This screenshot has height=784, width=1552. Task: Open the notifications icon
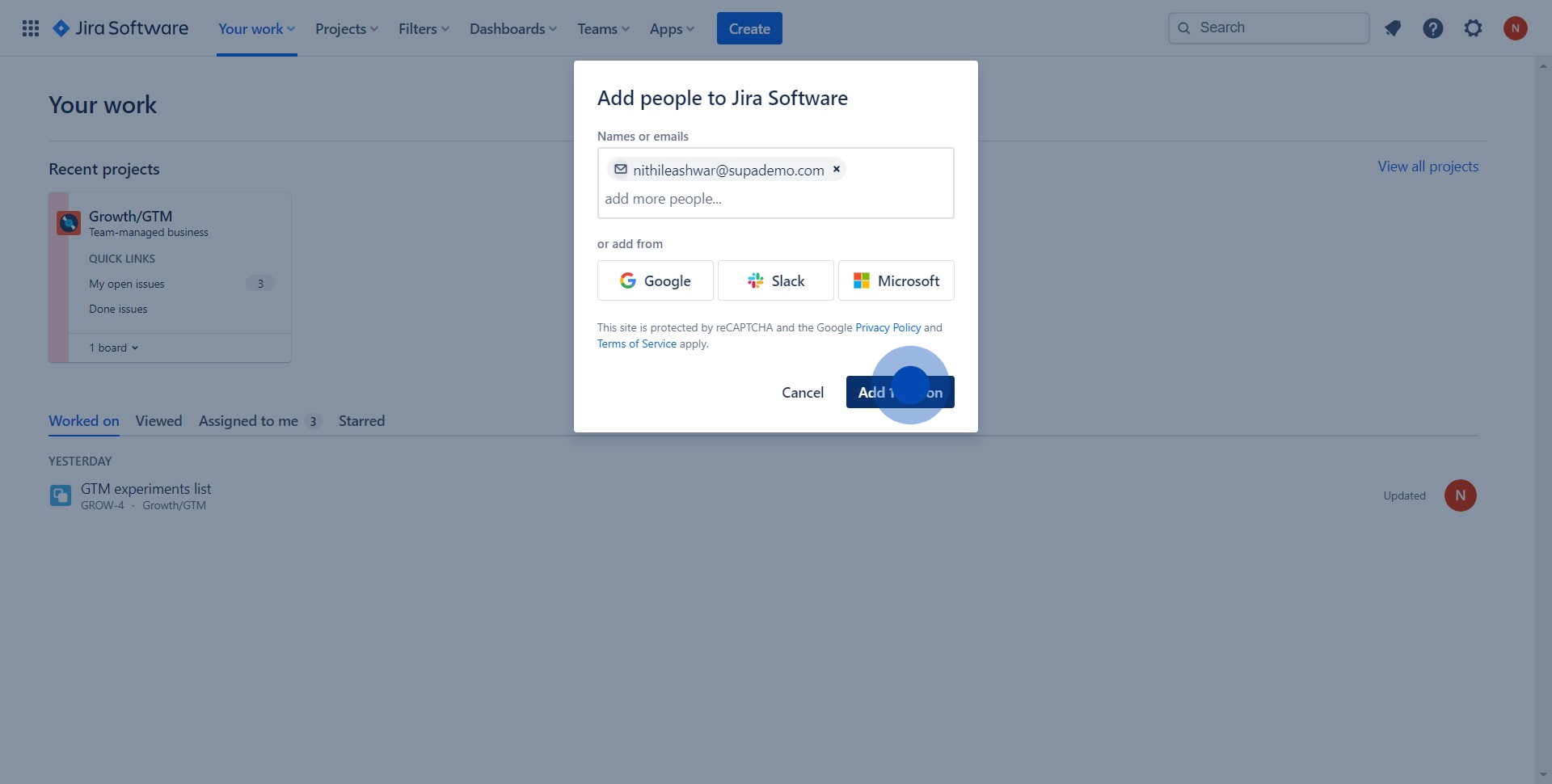[1392, 28]
